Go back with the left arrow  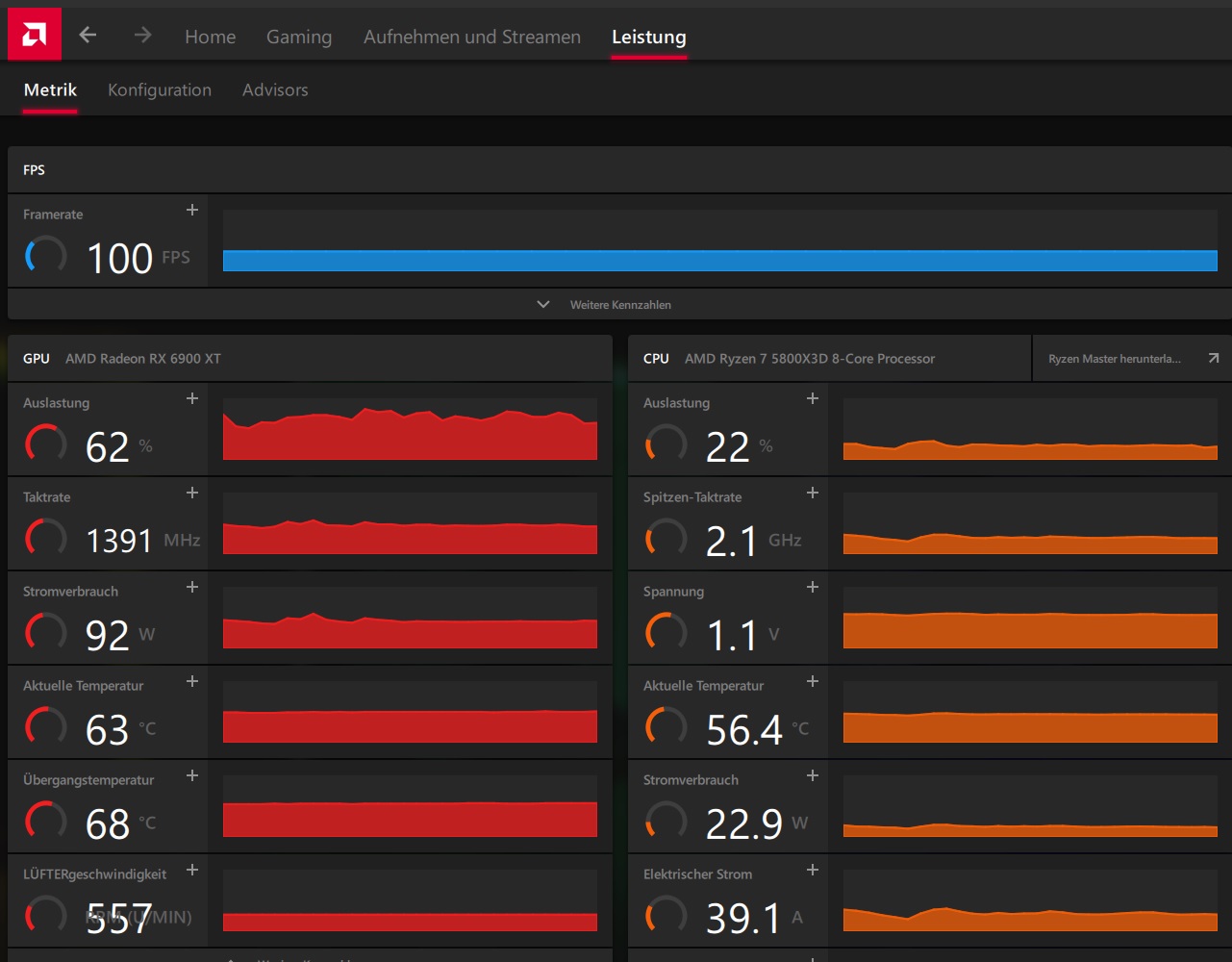click(x=88, y=36)
